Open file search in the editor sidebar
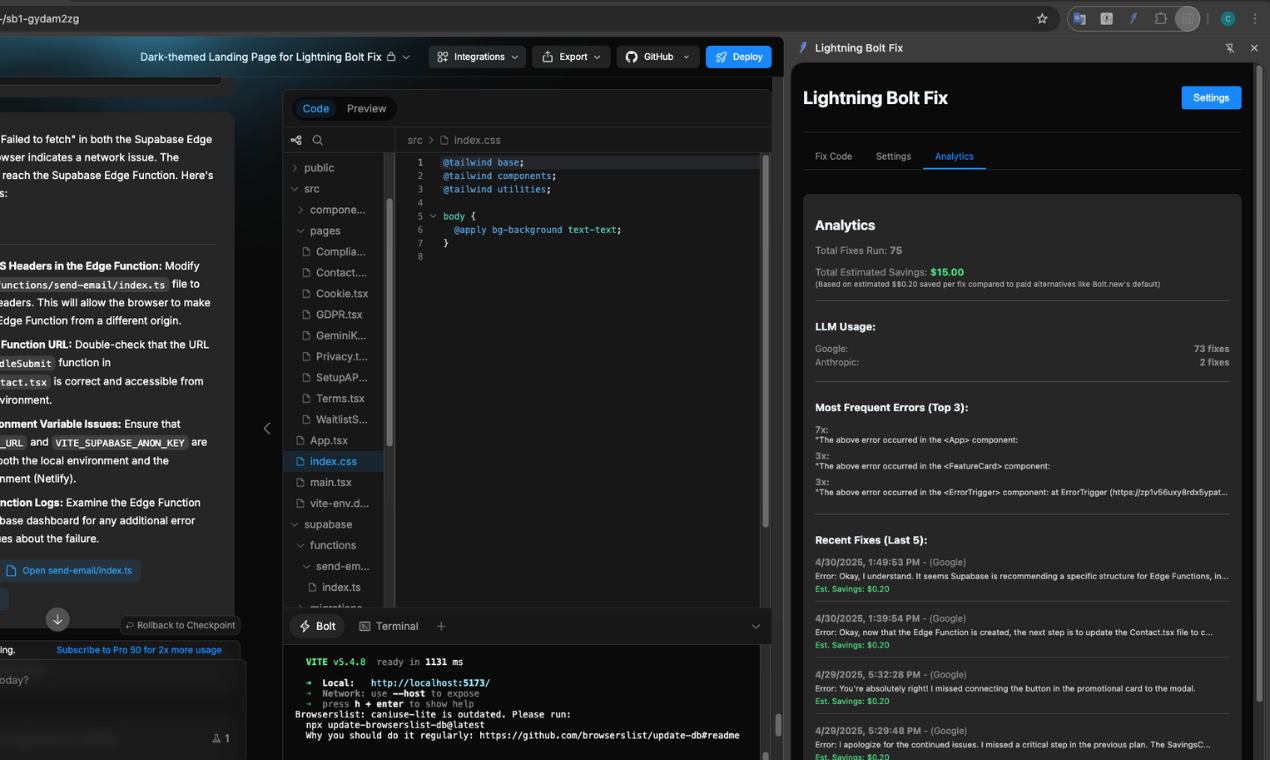The image size is (1270, 760). pyautogui.click(x=318, y=140)
